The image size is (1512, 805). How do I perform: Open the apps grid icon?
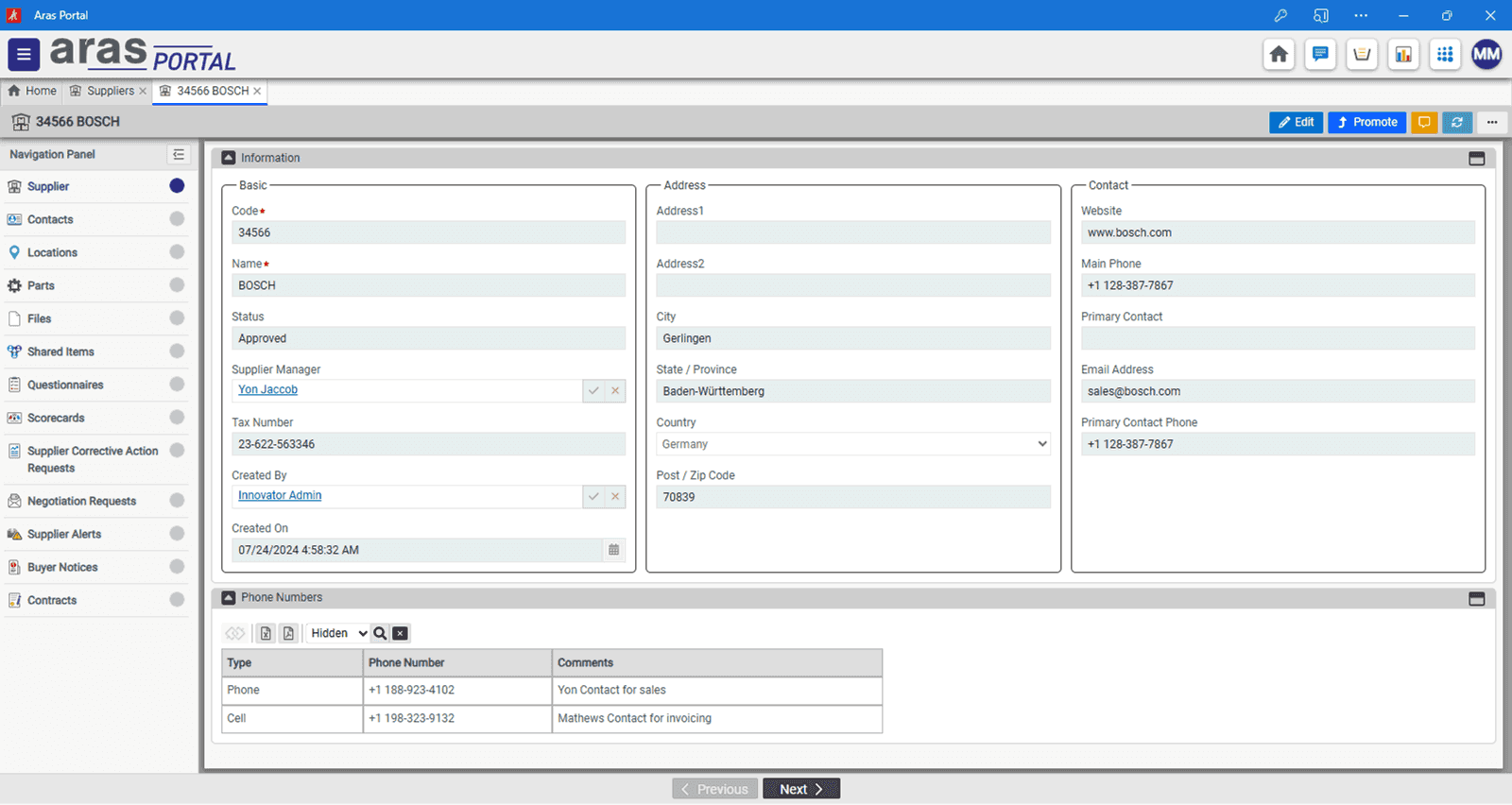[1445, 54]
